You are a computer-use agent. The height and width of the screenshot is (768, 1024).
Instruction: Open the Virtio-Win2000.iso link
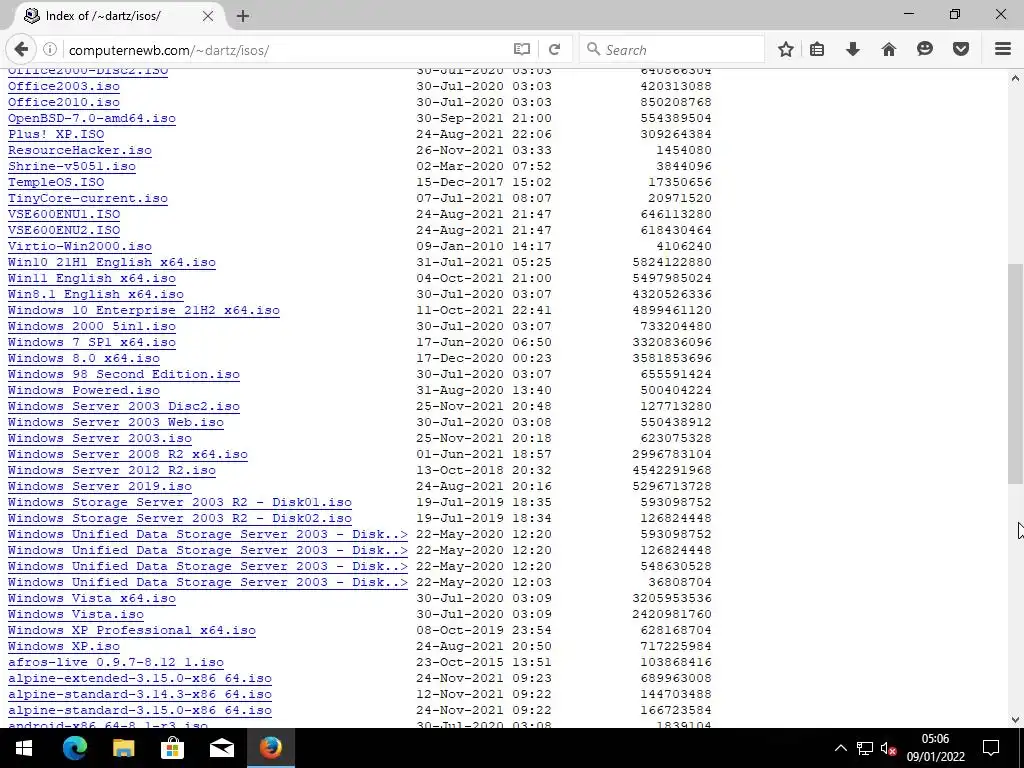[80, 246]
